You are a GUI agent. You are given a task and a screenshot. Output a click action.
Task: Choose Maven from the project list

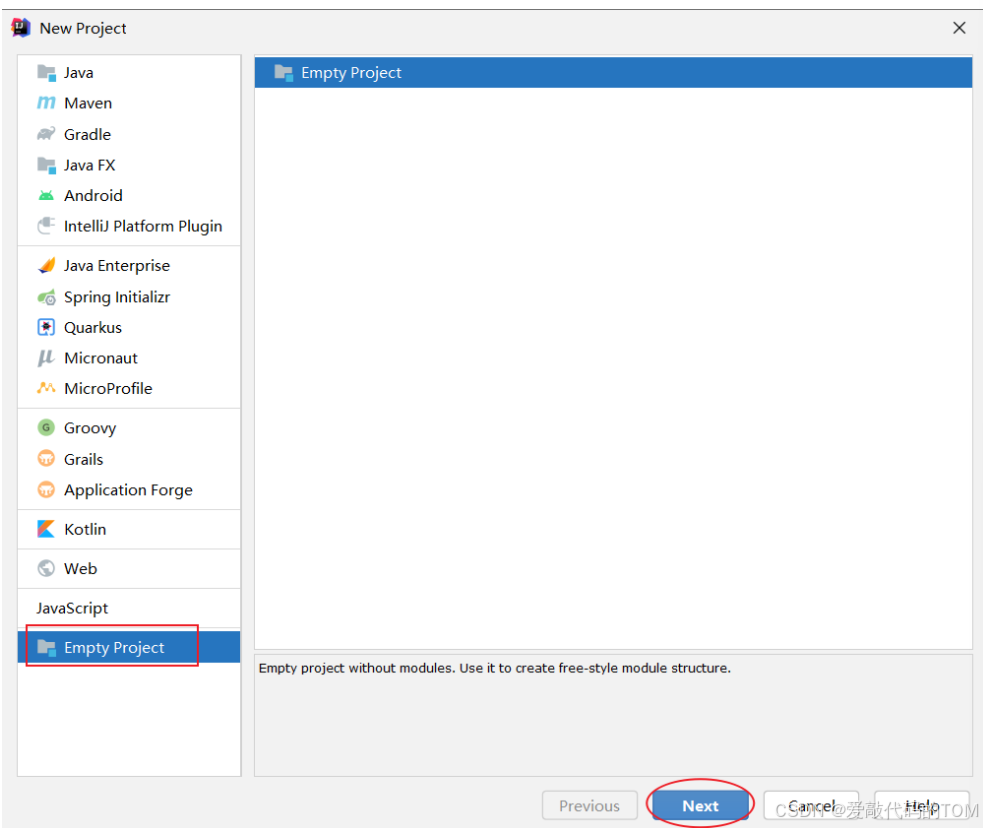(88, 103)
